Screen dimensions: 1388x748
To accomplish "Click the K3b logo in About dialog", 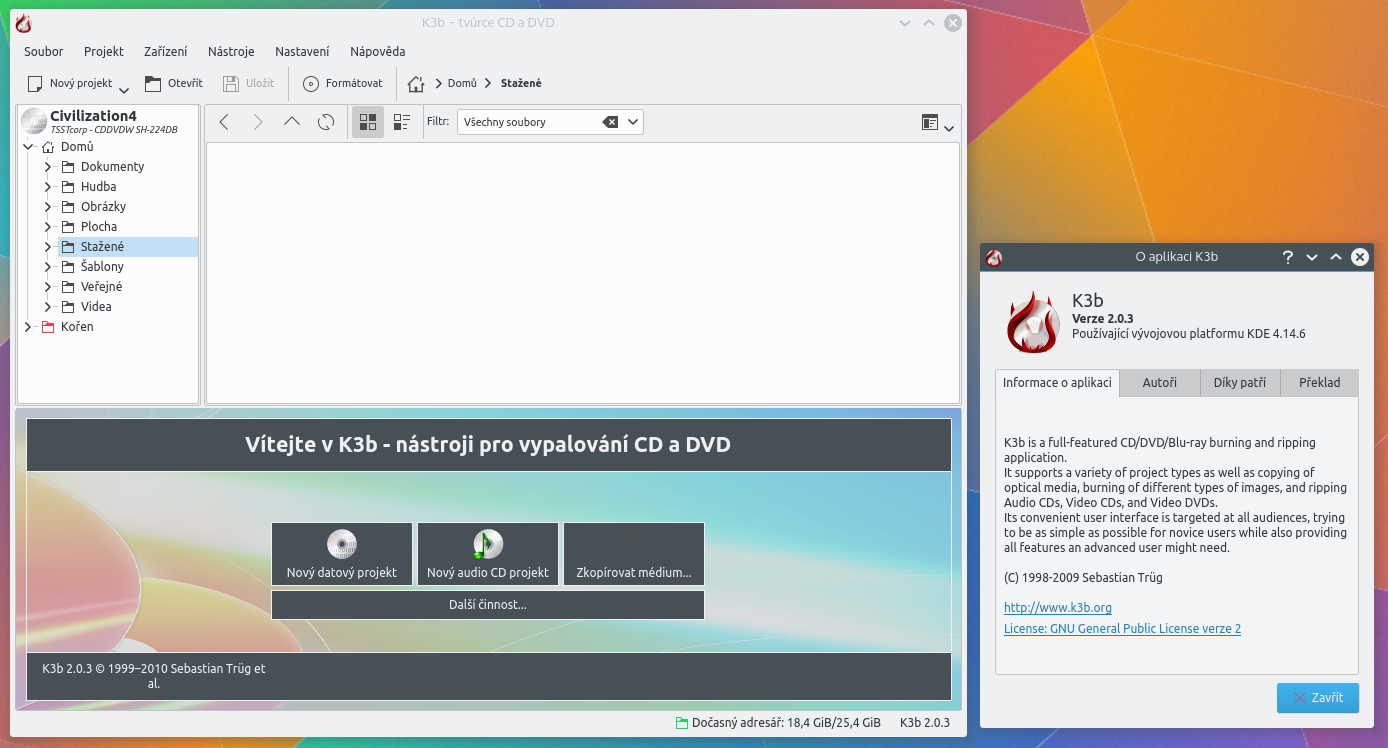I will point(1032,322).
